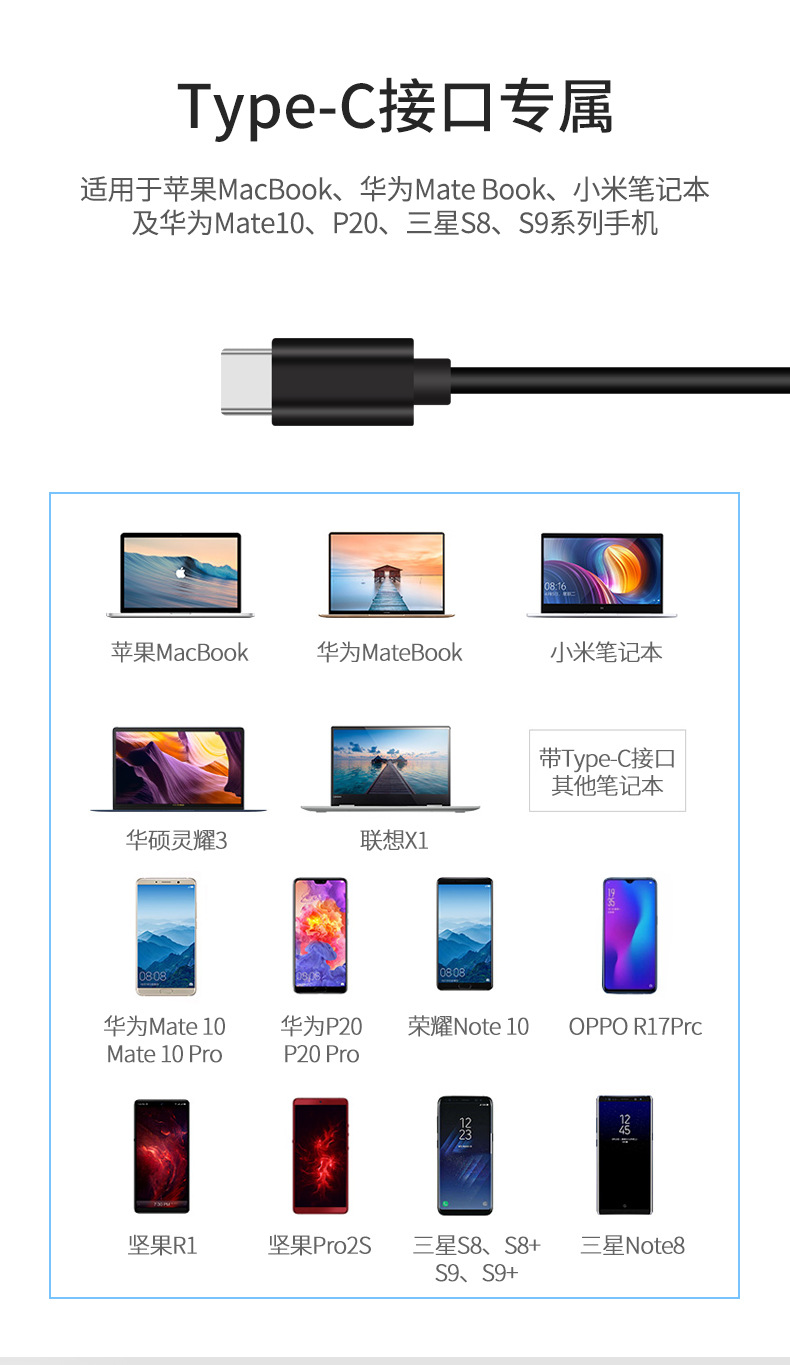Click the Huawei P20 phone image
The height and width of the screenshot is (1365, 790).
[x=320, y=936]
